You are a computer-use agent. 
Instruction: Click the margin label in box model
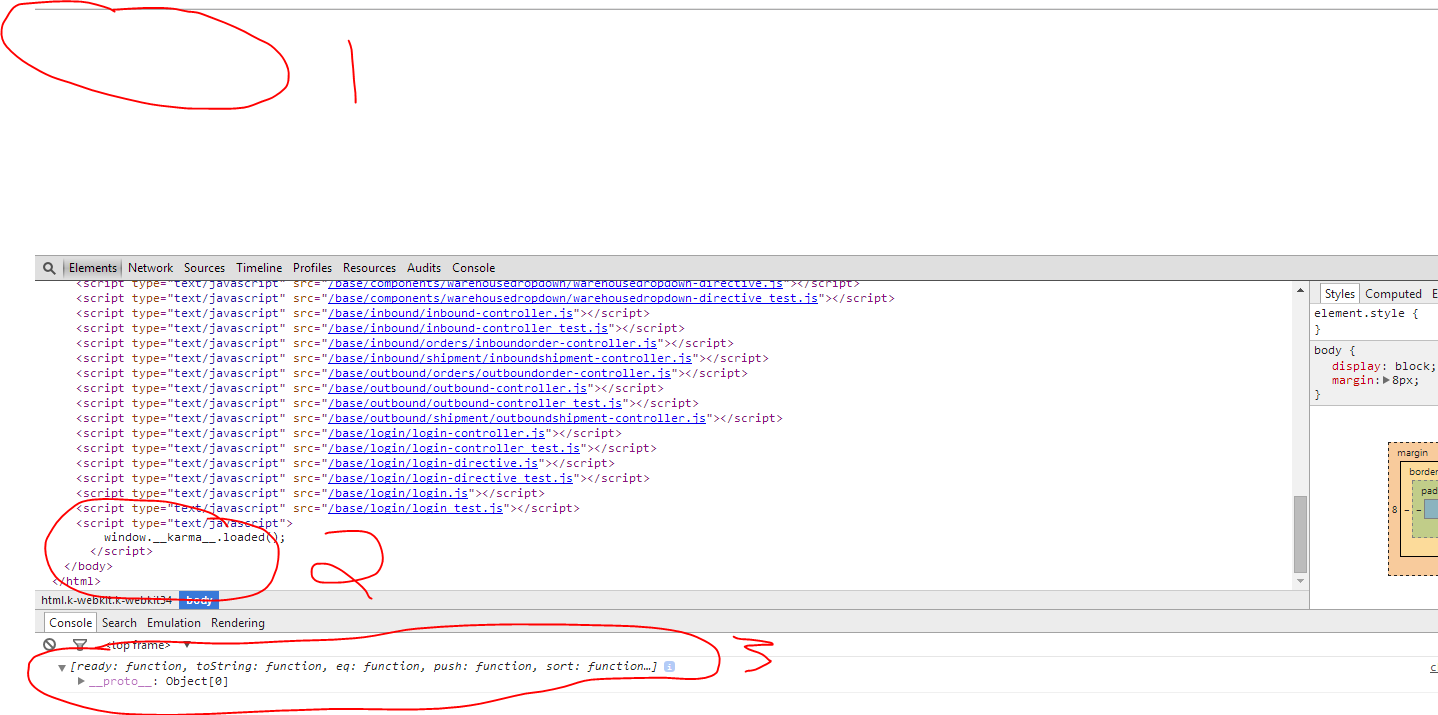(1413, 453)
